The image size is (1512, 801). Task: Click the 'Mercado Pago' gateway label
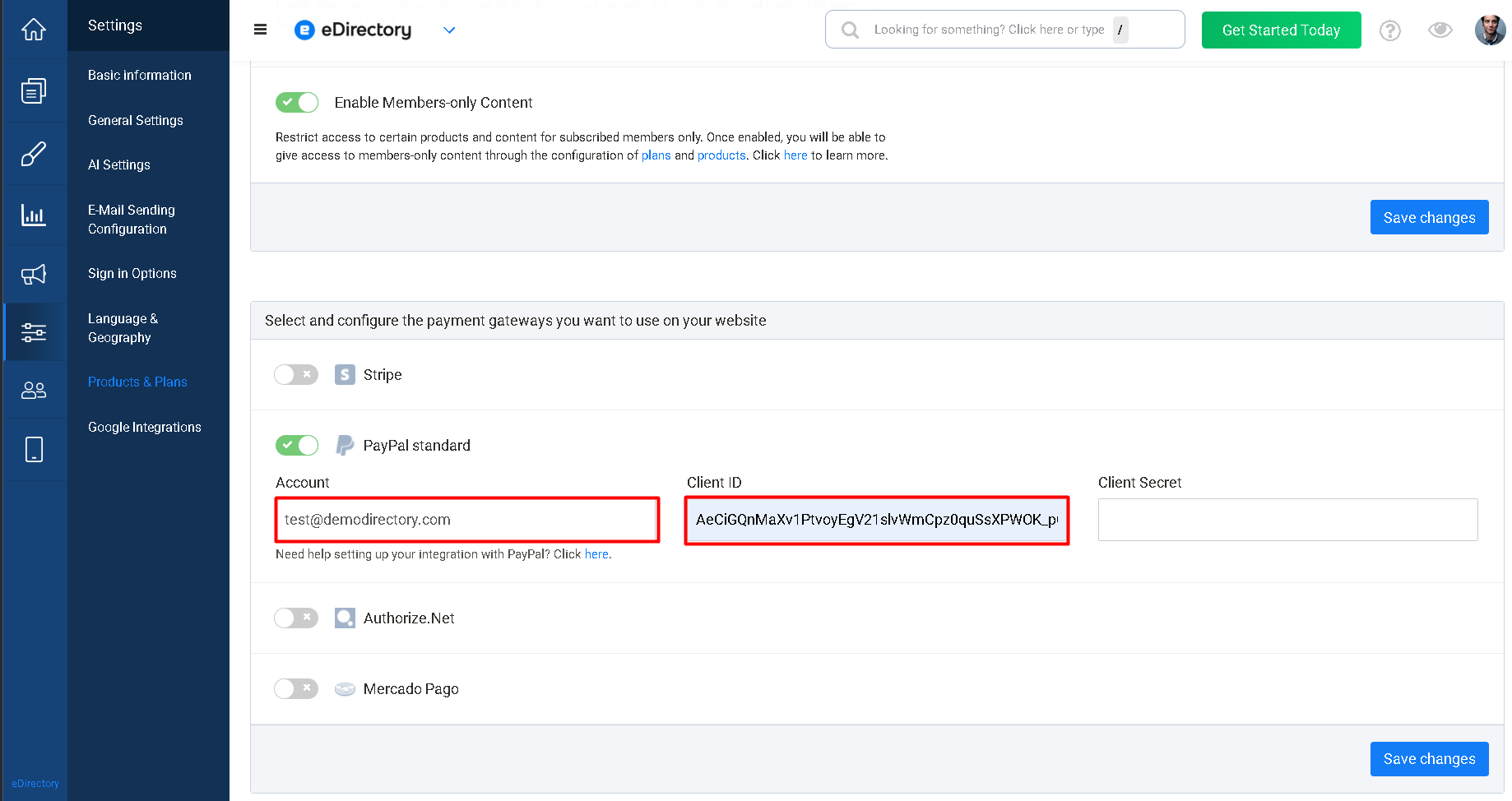411,689
